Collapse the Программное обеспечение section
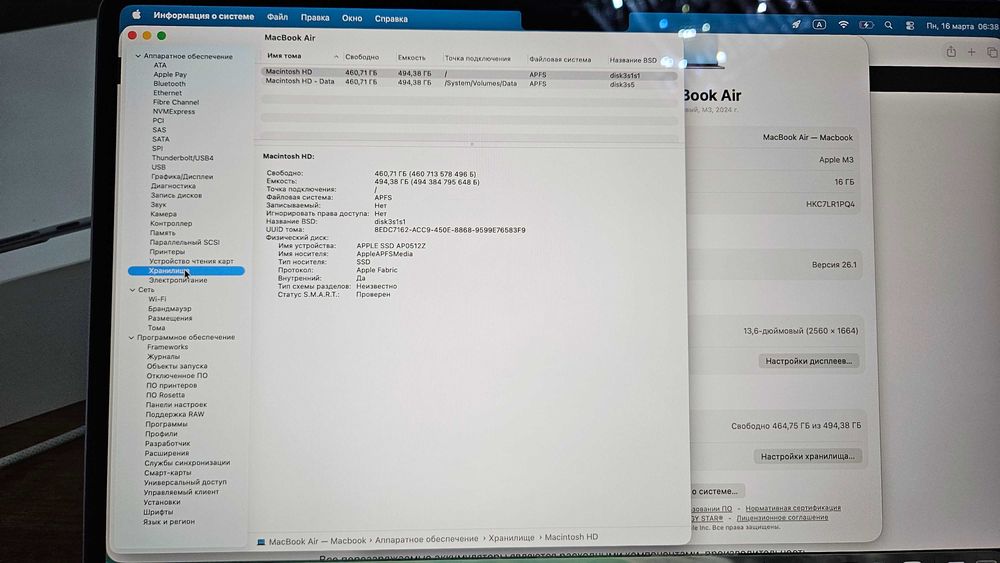1000x563 pixels. pyautogui.click(x=131, y=337)
